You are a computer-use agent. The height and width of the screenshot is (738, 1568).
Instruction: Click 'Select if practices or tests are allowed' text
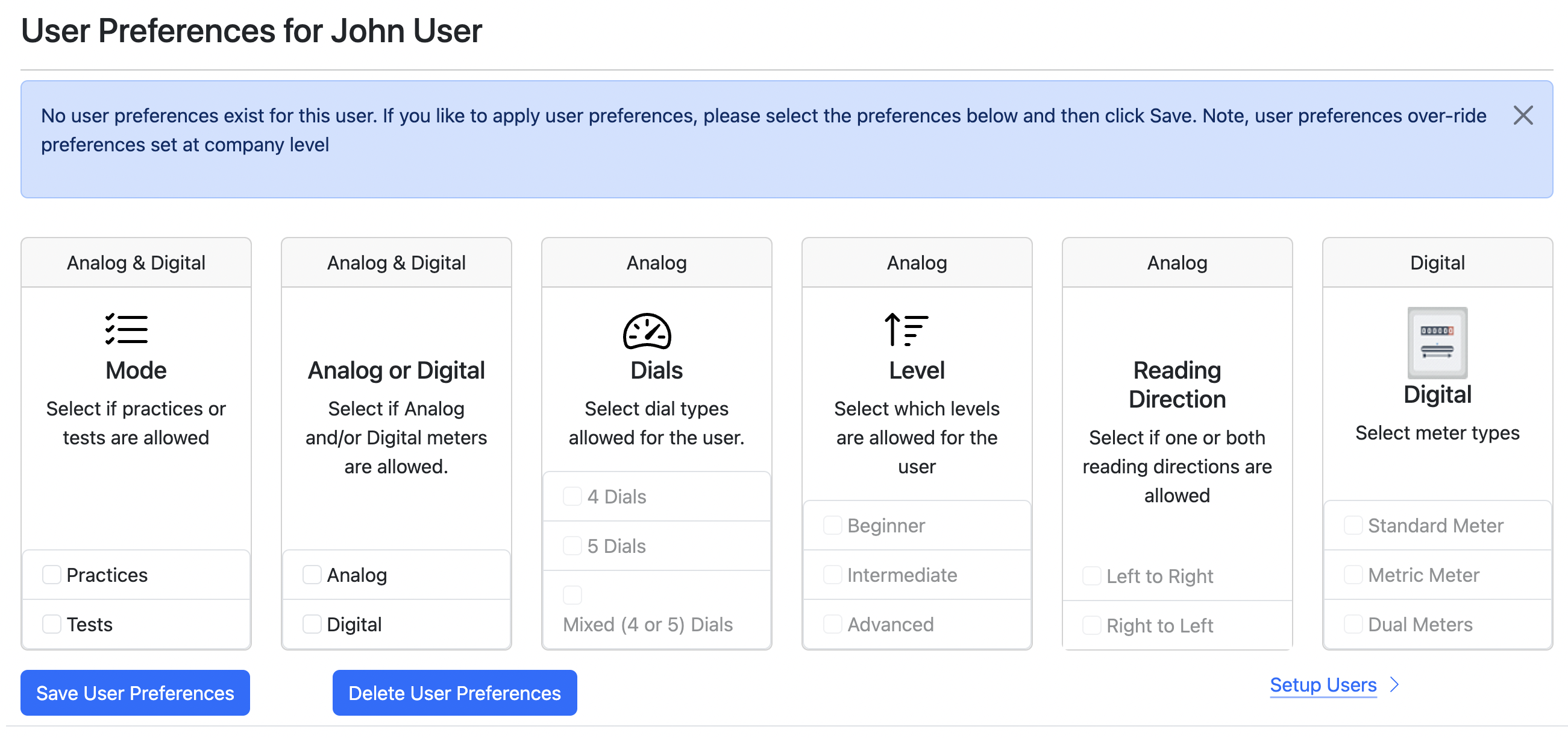point(136,423)
